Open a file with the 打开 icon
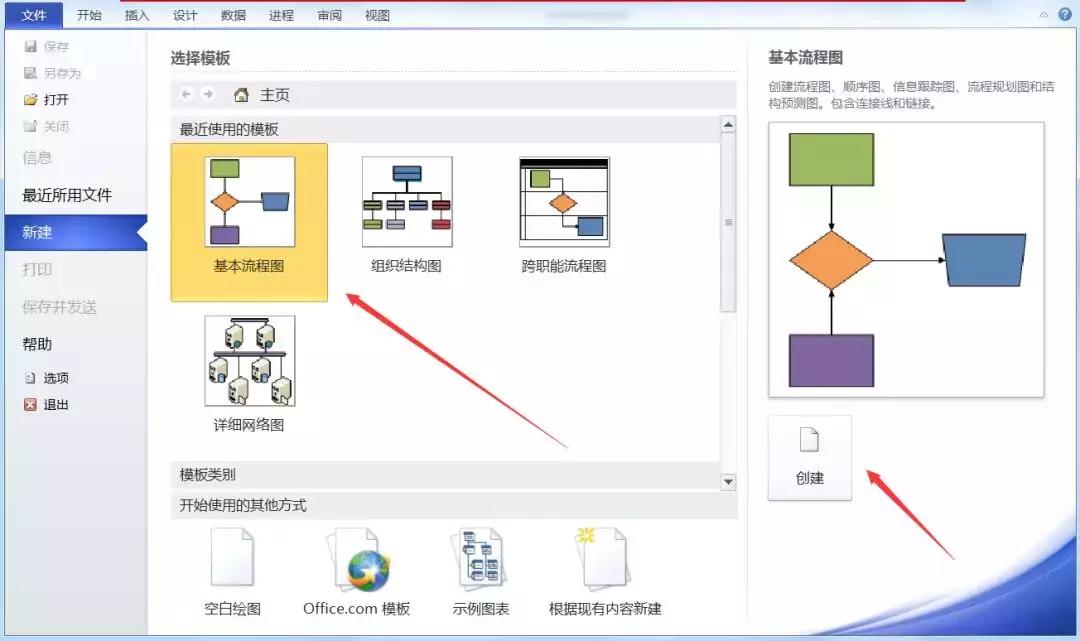The image size is (1080, 641). (x=32, y=99)
